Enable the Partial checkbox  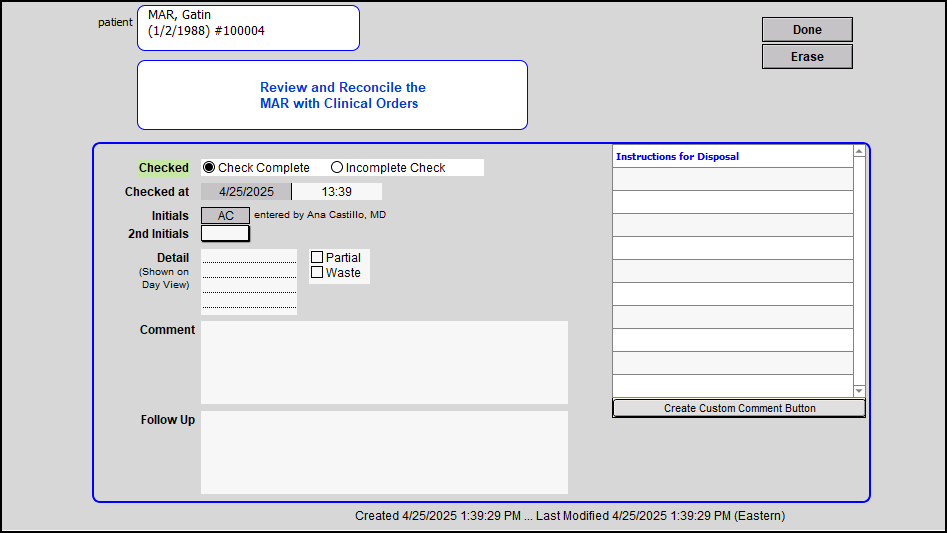pyautogui.click(x=317, y=258)
